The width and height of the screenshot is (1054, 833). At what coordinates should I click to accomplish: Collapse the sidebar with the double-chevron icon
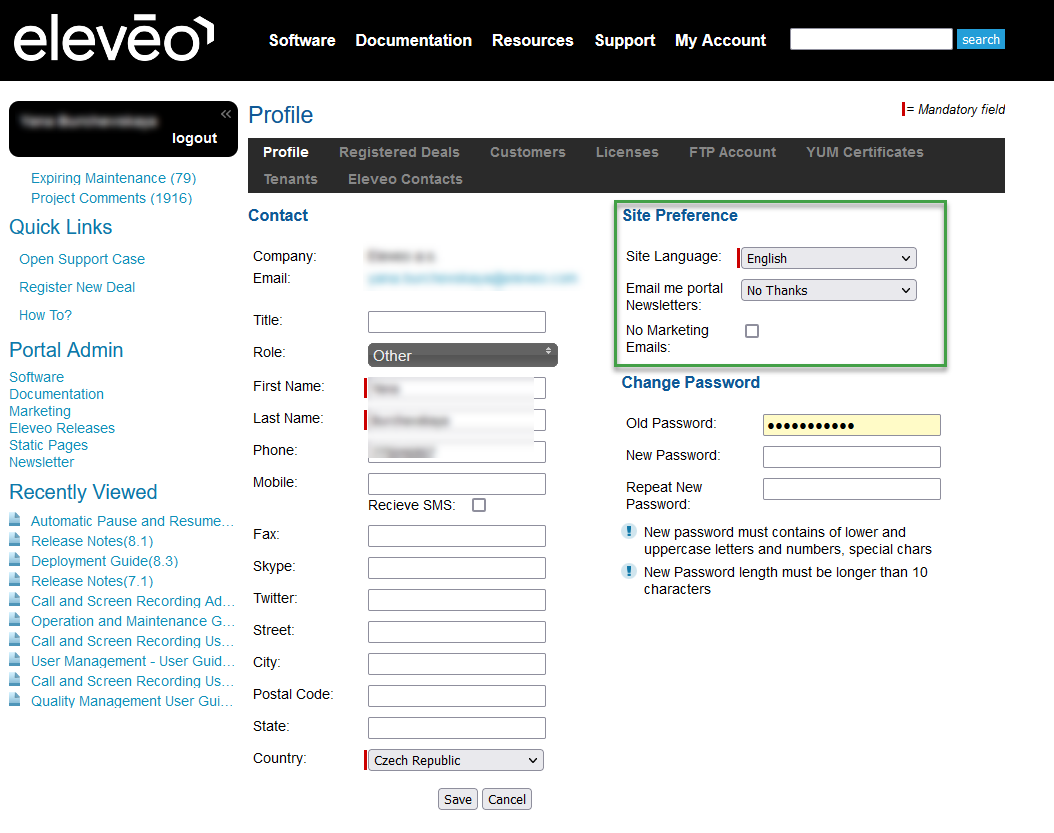tap(226, 114)
